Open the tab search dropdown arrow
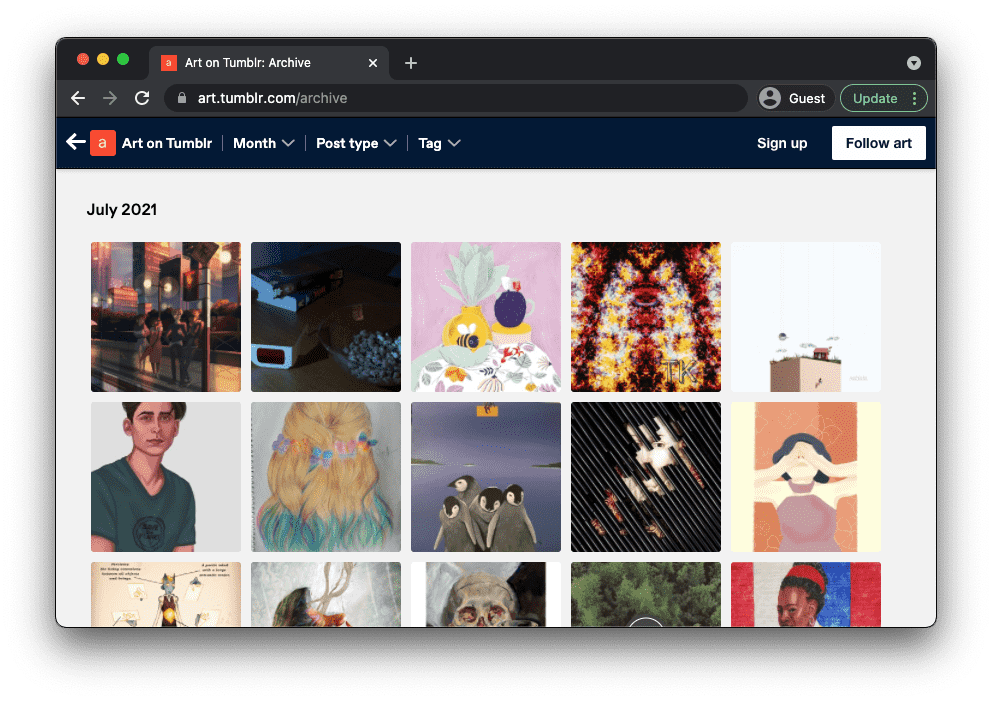This screenshot has height=701, width=992. 913,63
